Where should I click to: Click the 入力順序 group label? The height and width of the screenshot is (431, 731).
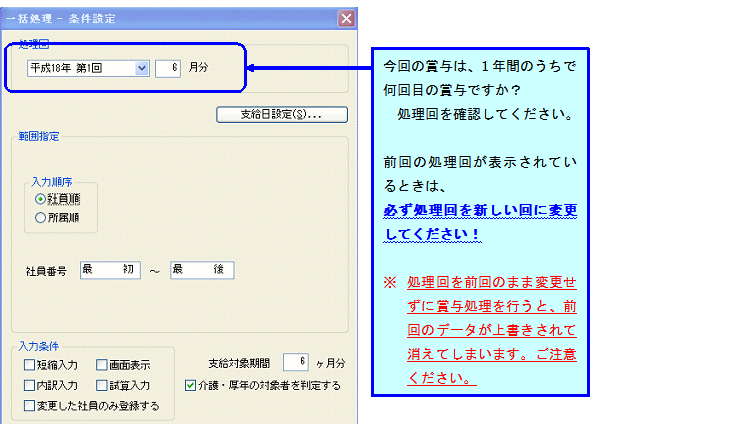(x=52, y=182)
